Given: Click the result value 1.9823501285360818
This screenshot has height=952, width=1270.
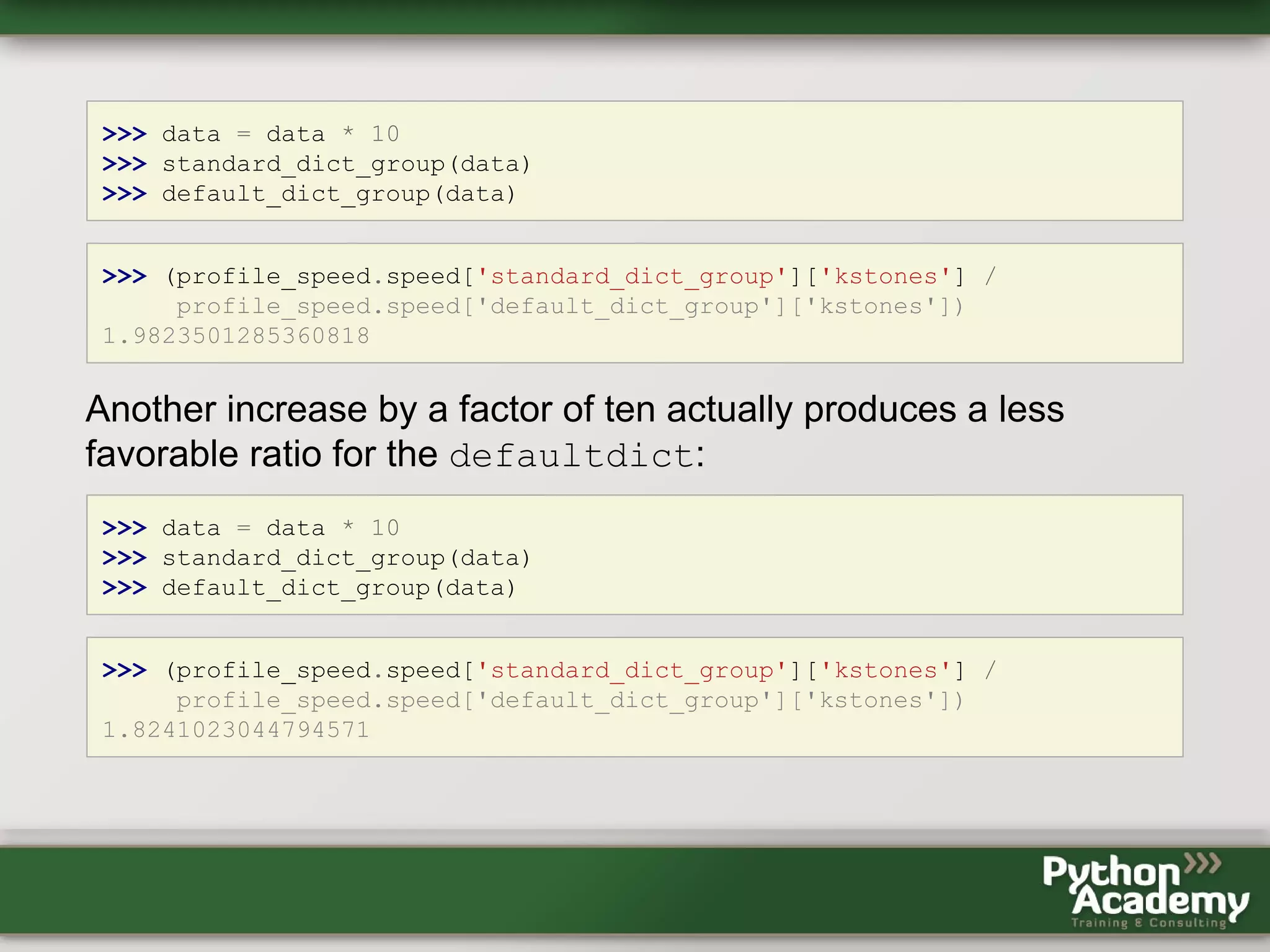Looking at the screenshot, I should click(x=236, y=336).
